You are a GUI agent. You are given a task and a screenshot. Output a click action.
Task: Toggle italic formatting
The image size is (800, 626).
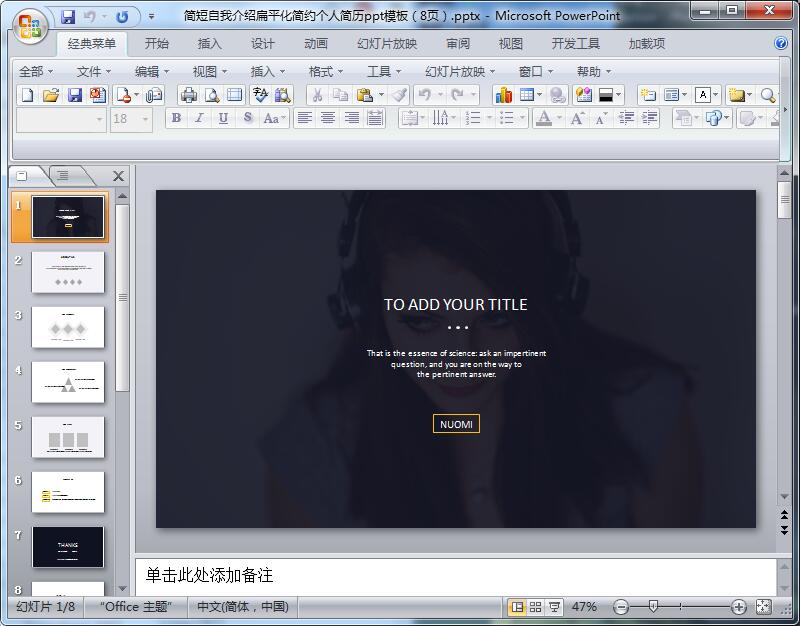pyautogui.click(x=199, y=118)
